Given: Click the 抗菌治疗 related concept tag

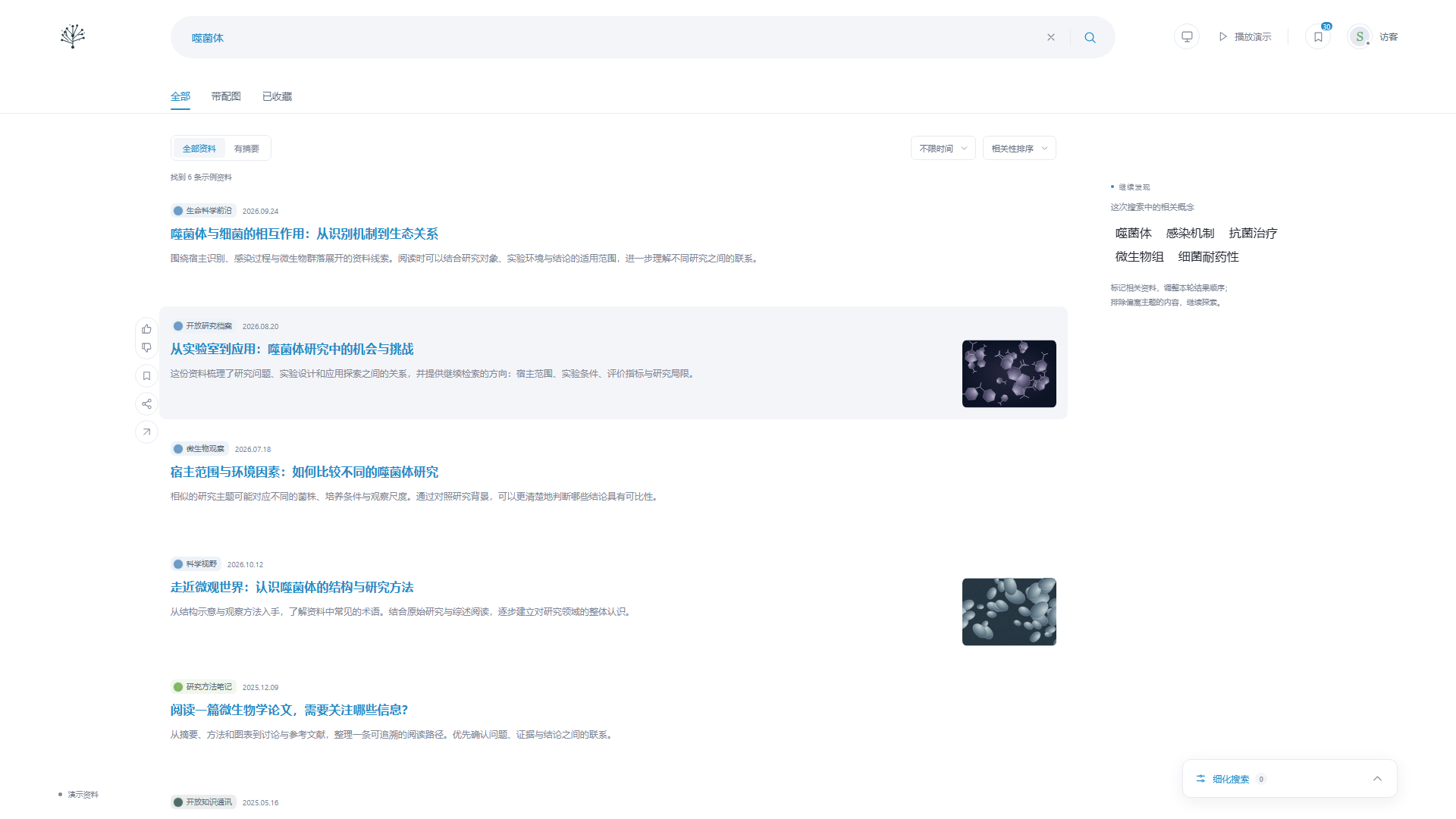Looking at the screenshot, I should coord(1253,233).
